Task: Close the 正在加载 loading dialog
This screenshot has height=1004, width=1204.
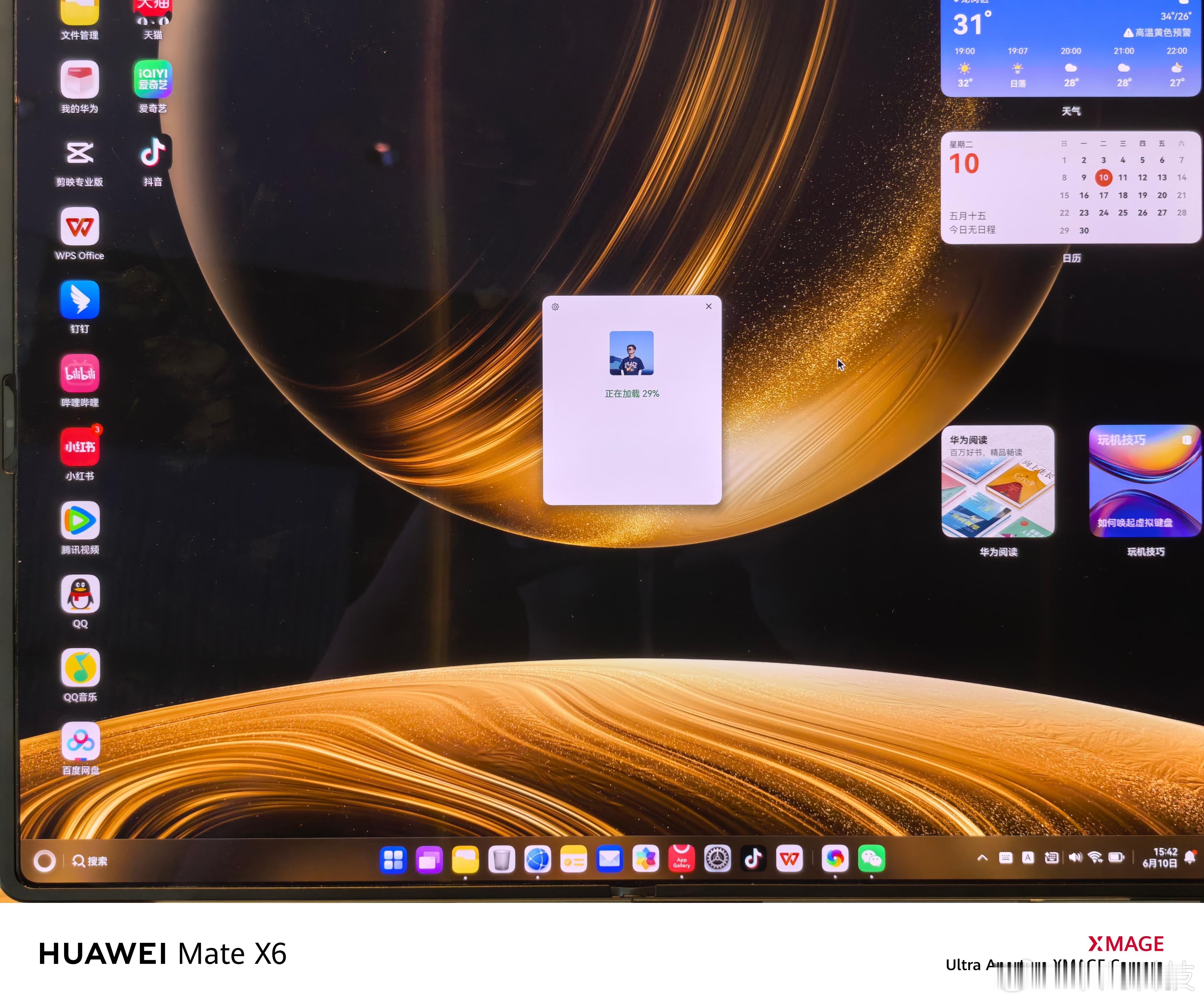Action: 709,307
